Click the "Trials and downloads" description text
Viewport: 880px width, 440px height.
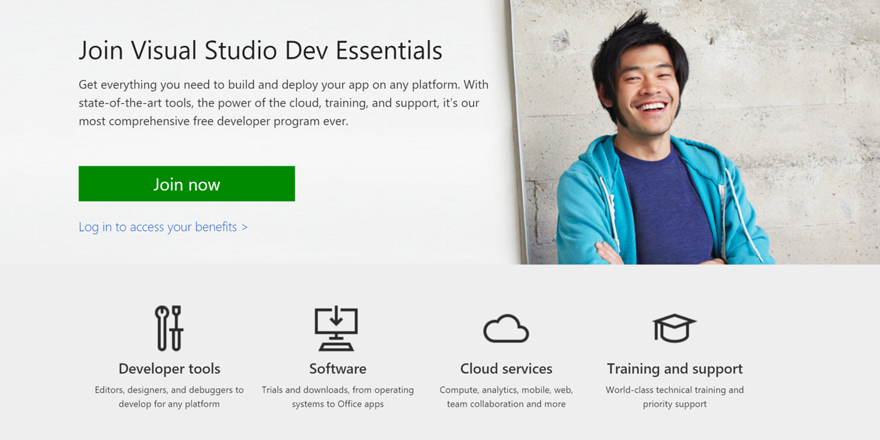click(338, 397)
